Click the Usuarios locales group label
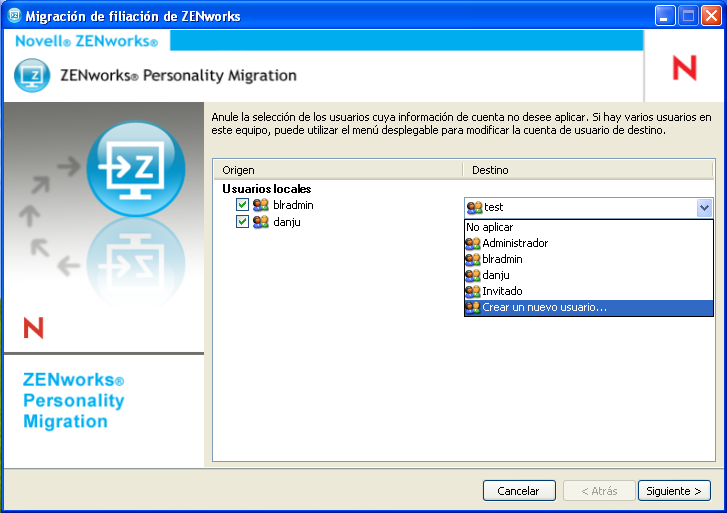Viewport: 727px width, 513px height. 267,189
